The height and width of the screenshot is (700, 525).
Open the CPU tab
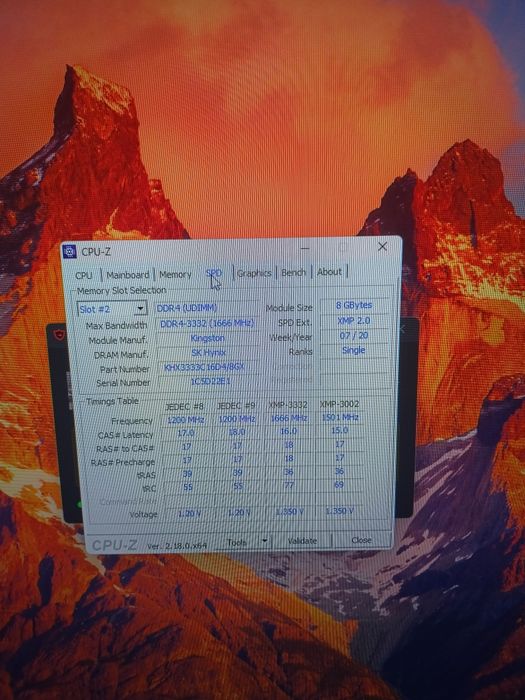coord(84,275)
